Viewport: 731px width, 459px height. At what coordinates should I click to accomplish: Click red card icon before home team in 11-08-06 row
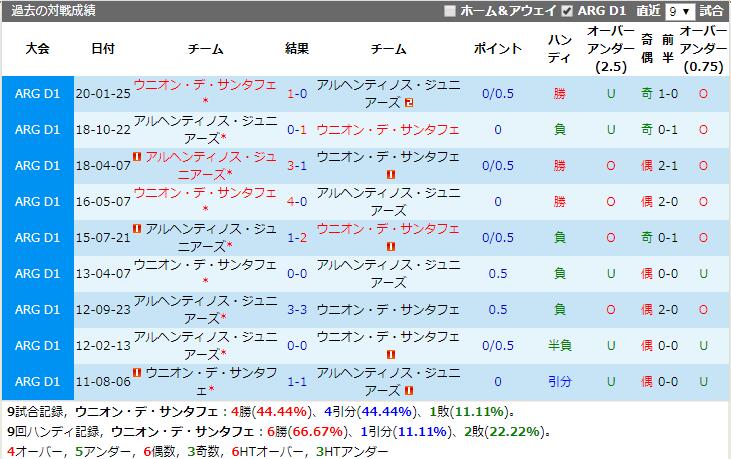137,372
